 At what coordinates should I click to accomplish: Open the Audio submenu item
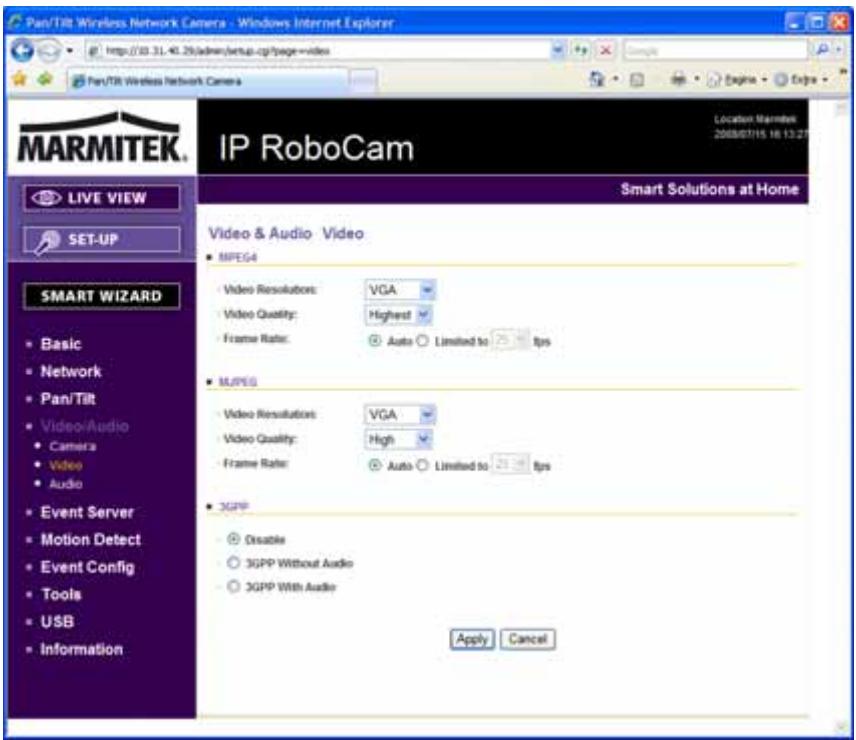point(66,484)
